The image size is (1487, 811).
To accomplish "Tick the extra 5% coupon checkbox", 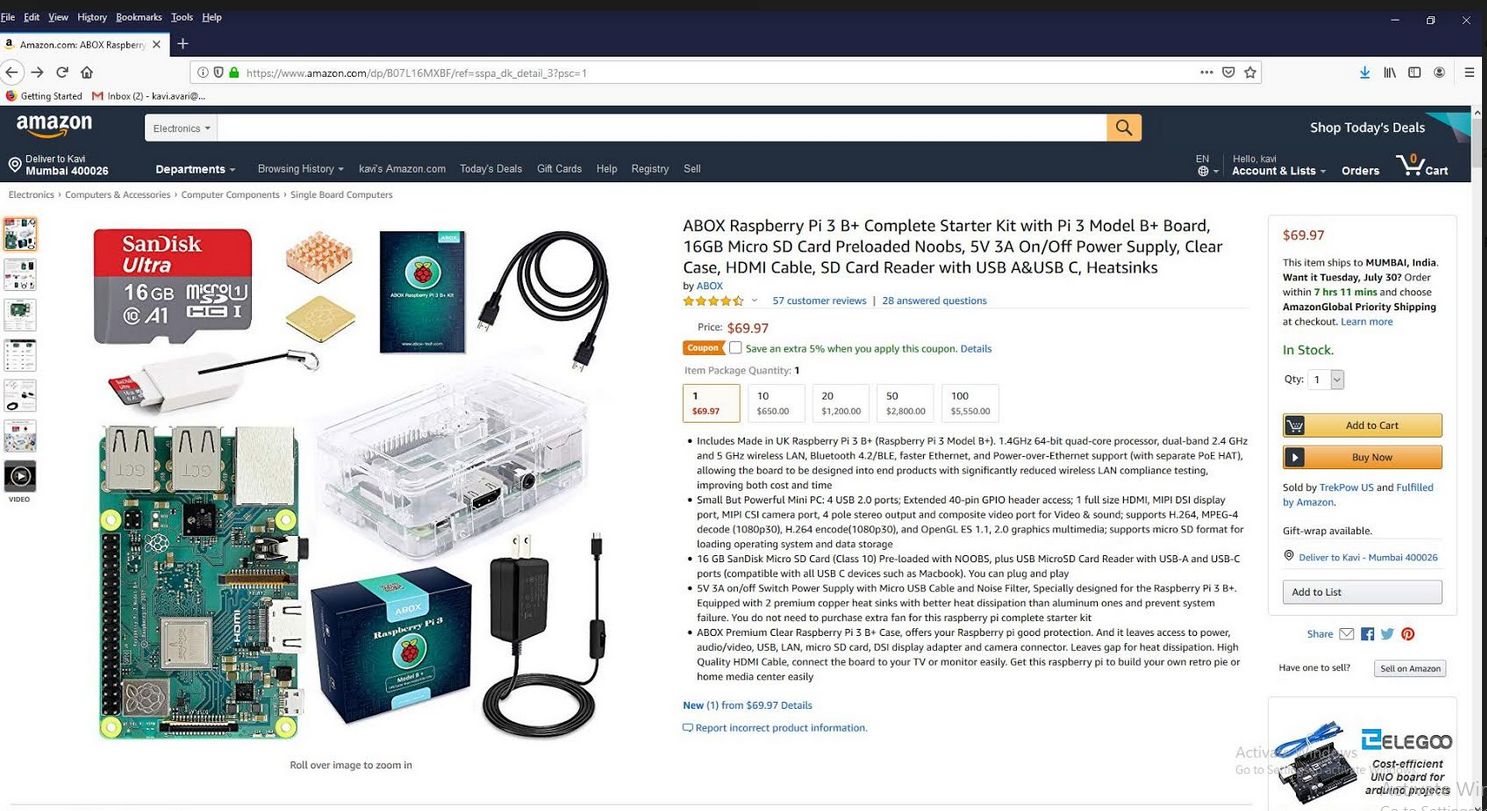I will pos(735,348).
